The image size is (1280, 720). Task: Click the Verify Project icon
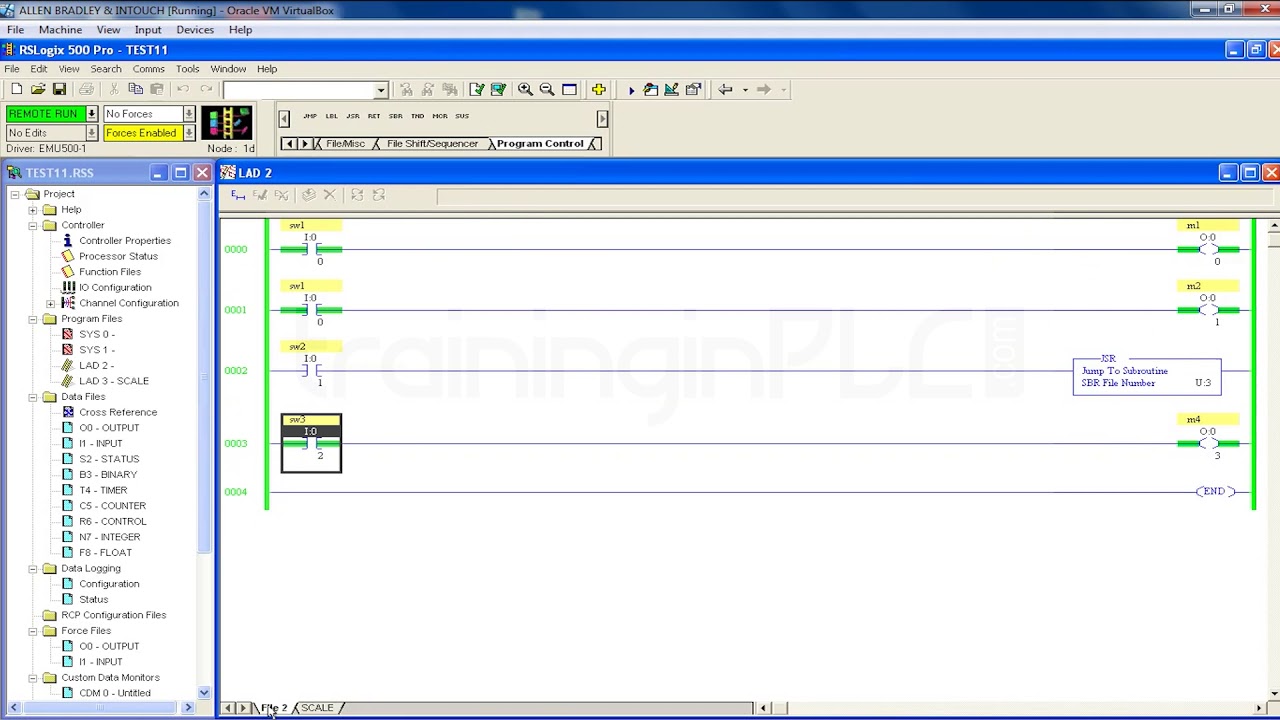pos(498,90)
